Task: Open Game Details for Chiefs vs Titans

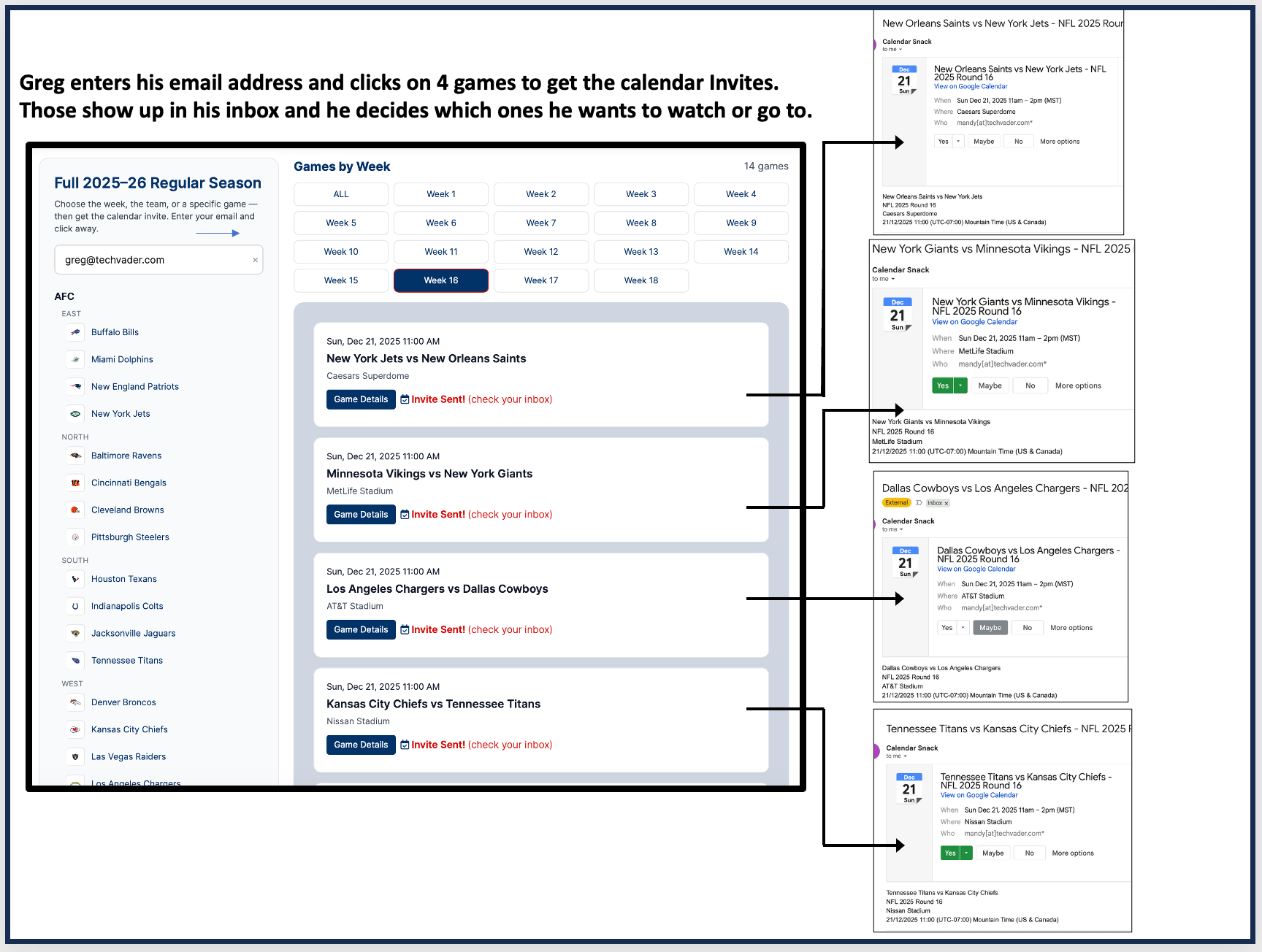Action: click(x=361, y=745)
